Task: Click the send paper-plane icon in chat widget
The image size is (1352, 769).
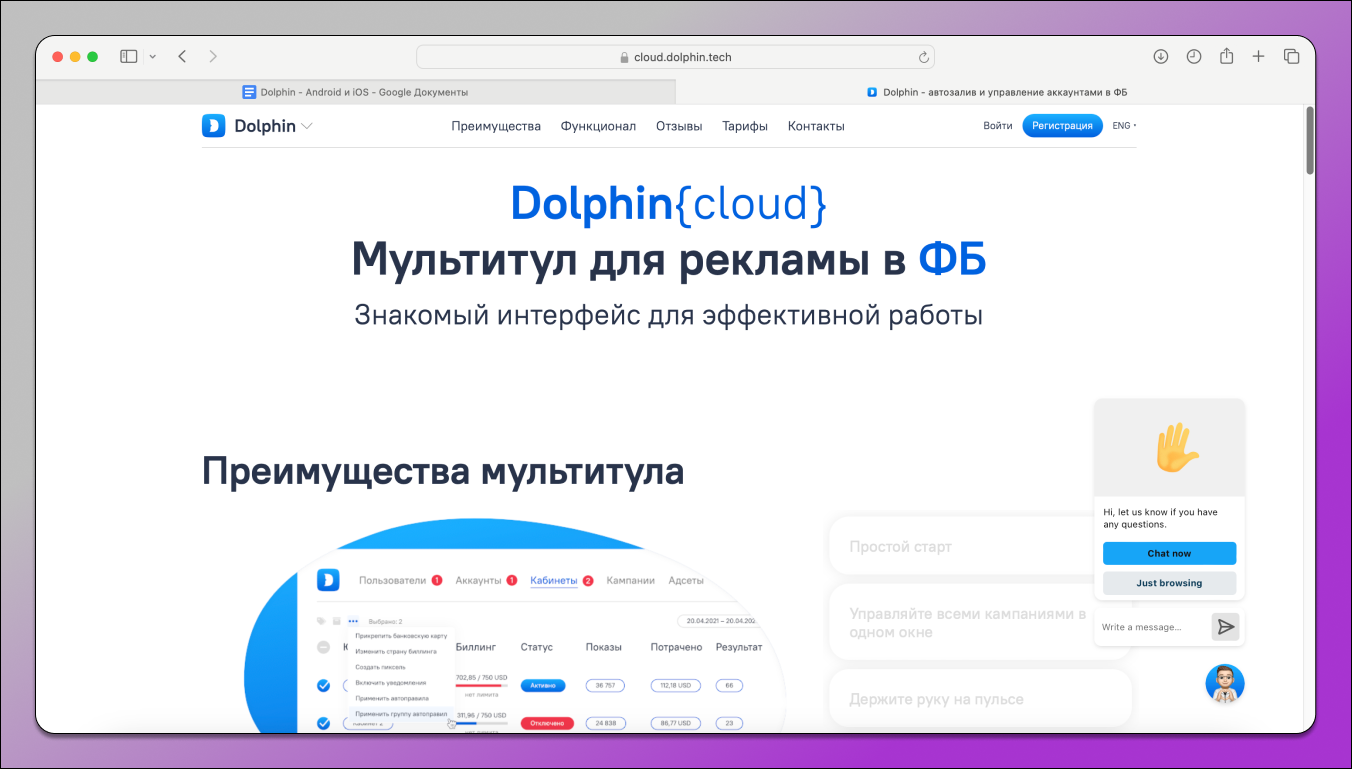Action: 1226,627
